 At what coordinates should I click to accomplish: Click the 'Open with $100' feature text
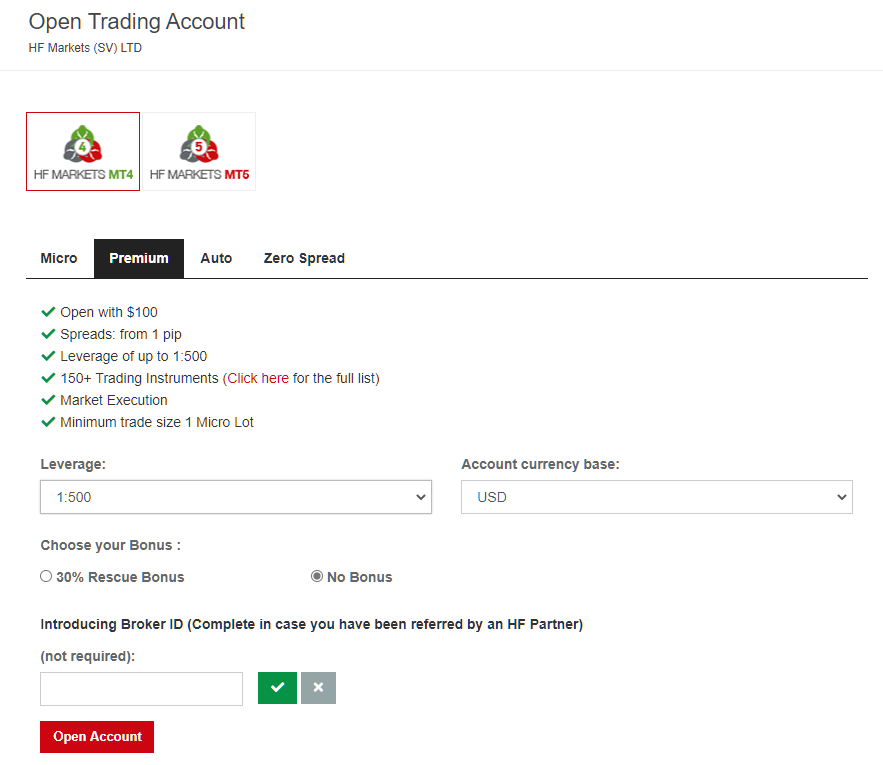pyautogui.click(x=109, y=312)
